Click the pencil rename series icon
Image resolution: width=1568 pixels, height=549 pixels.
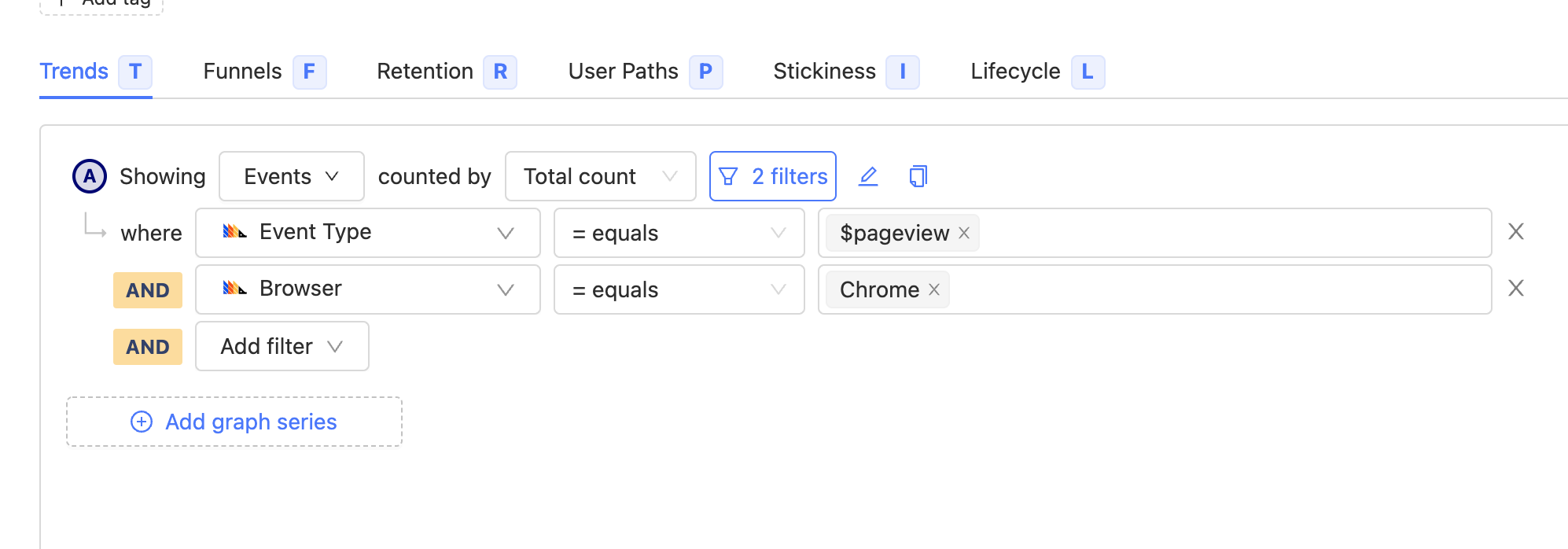pos(868,176)
